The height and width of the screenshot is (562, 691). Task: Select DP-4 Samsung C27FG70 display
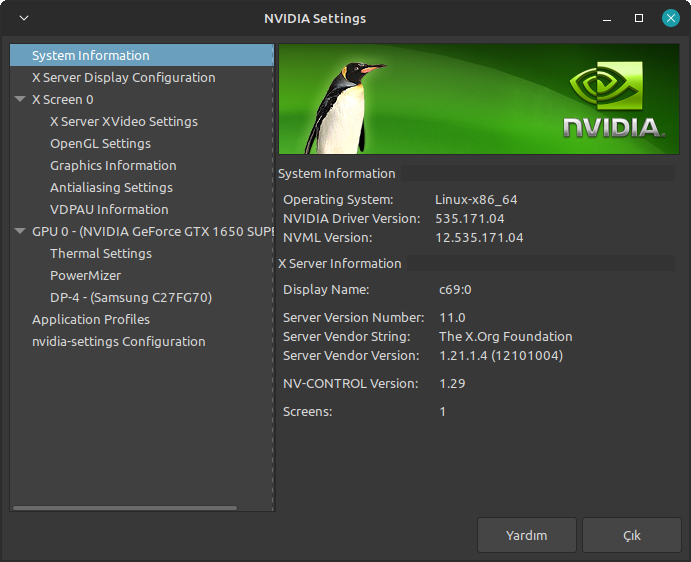click(131, 298)
